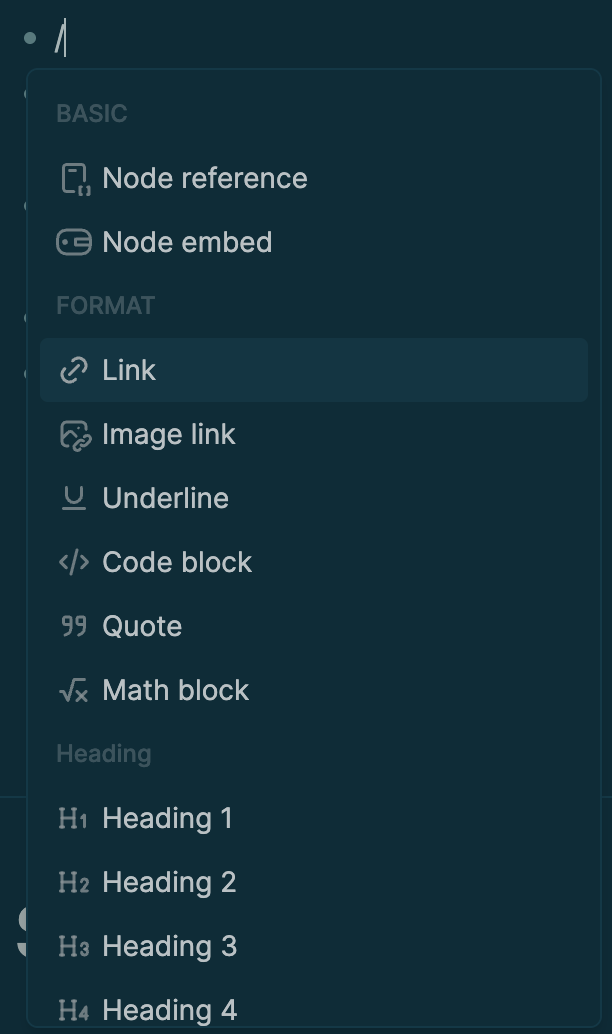Click the Code block brackets icon
Viewport: 612px width, 1034px height.
point(74,562)
